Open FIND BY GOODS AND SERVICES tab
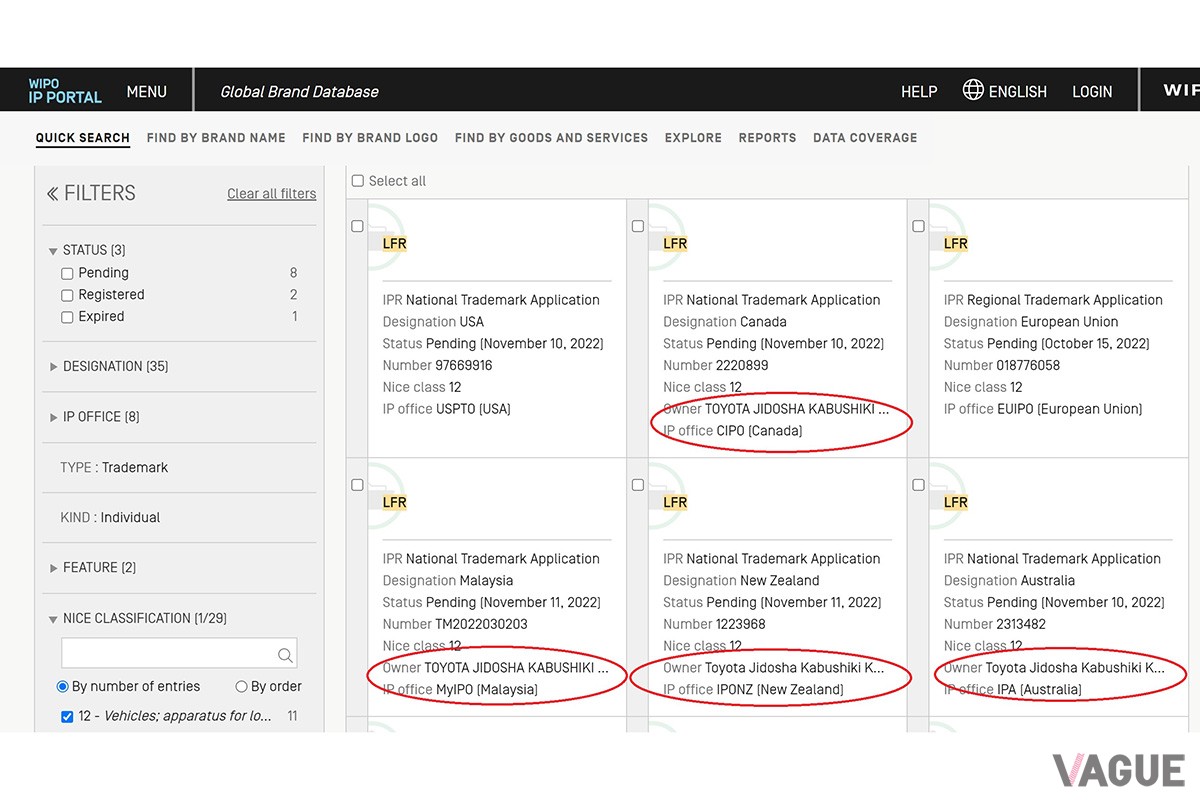Image resolution: width=1200 pixels, height=800 pixels. point(551,138)
